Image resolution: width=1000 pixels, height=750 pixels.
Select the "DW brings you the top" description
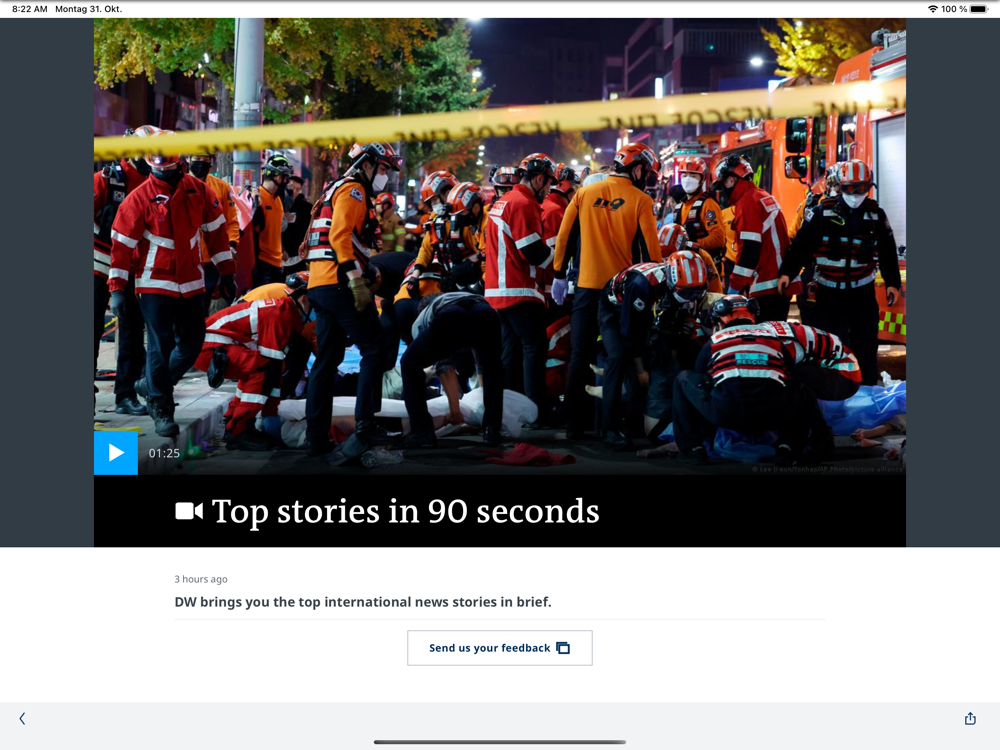[363, 602]
